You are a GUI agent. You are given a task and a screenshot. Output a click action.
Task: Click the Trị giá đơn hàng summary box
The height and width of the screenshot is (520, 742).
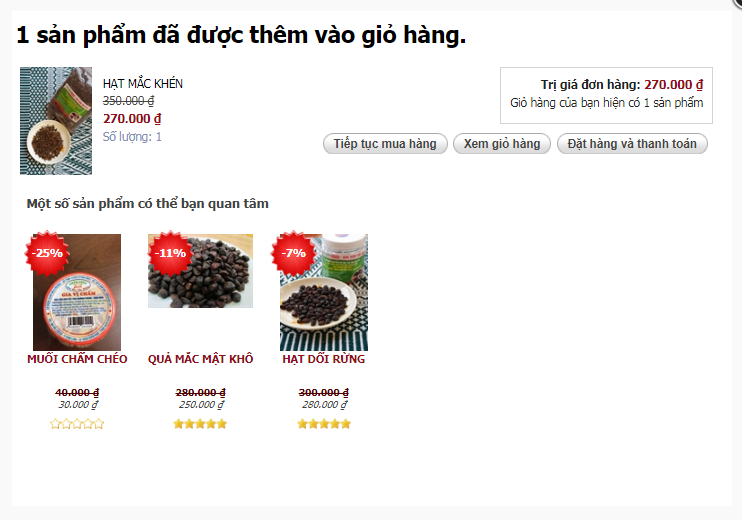[606, 95]
